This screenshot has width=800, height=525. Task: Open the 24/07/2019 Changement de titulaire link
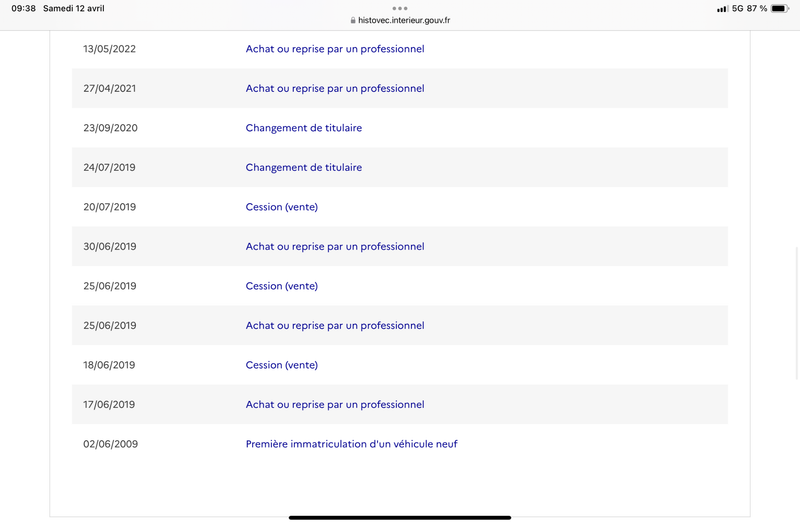[304, 167]
